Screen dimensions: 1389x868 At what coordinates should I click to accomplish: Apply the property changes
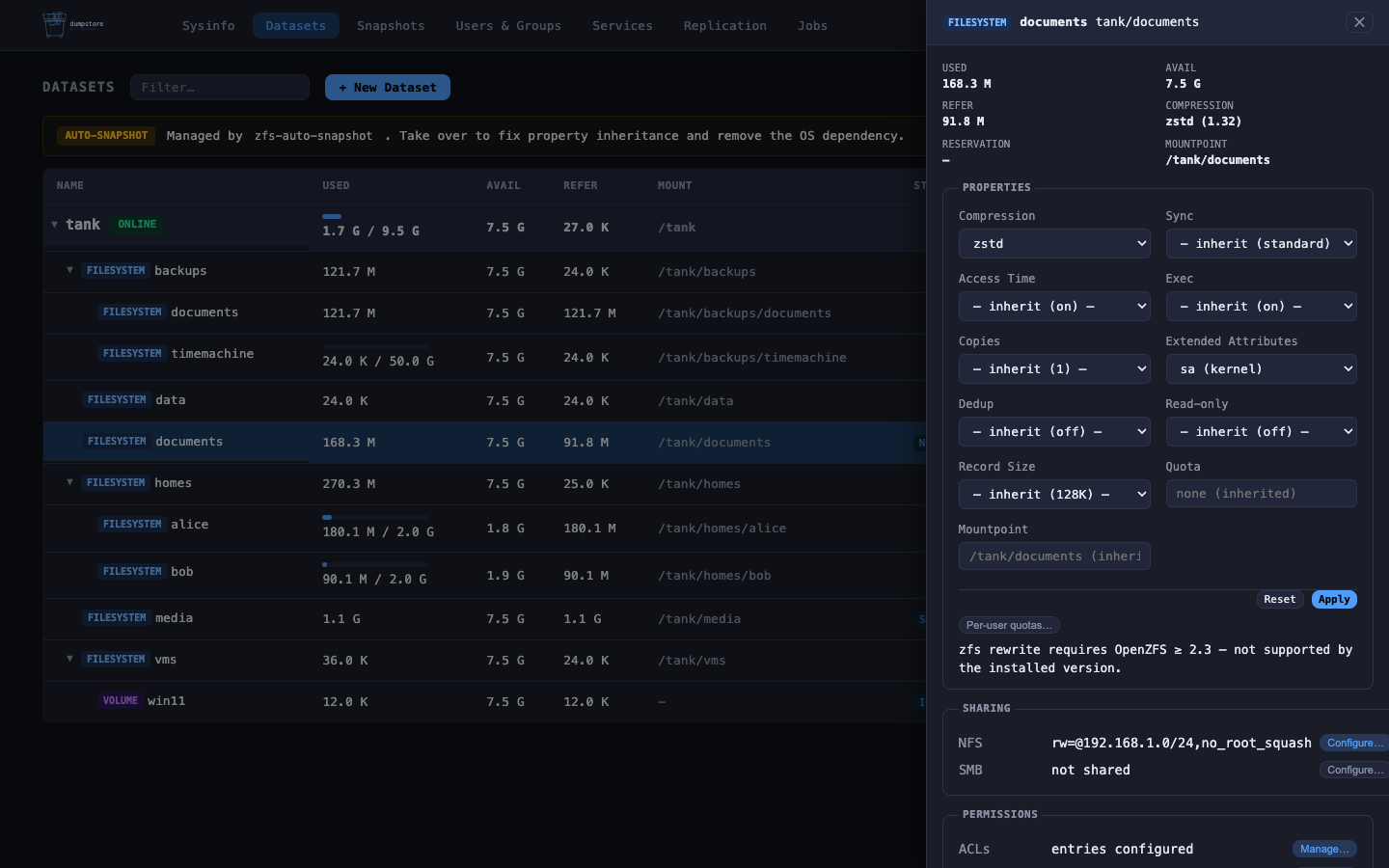1334,600
